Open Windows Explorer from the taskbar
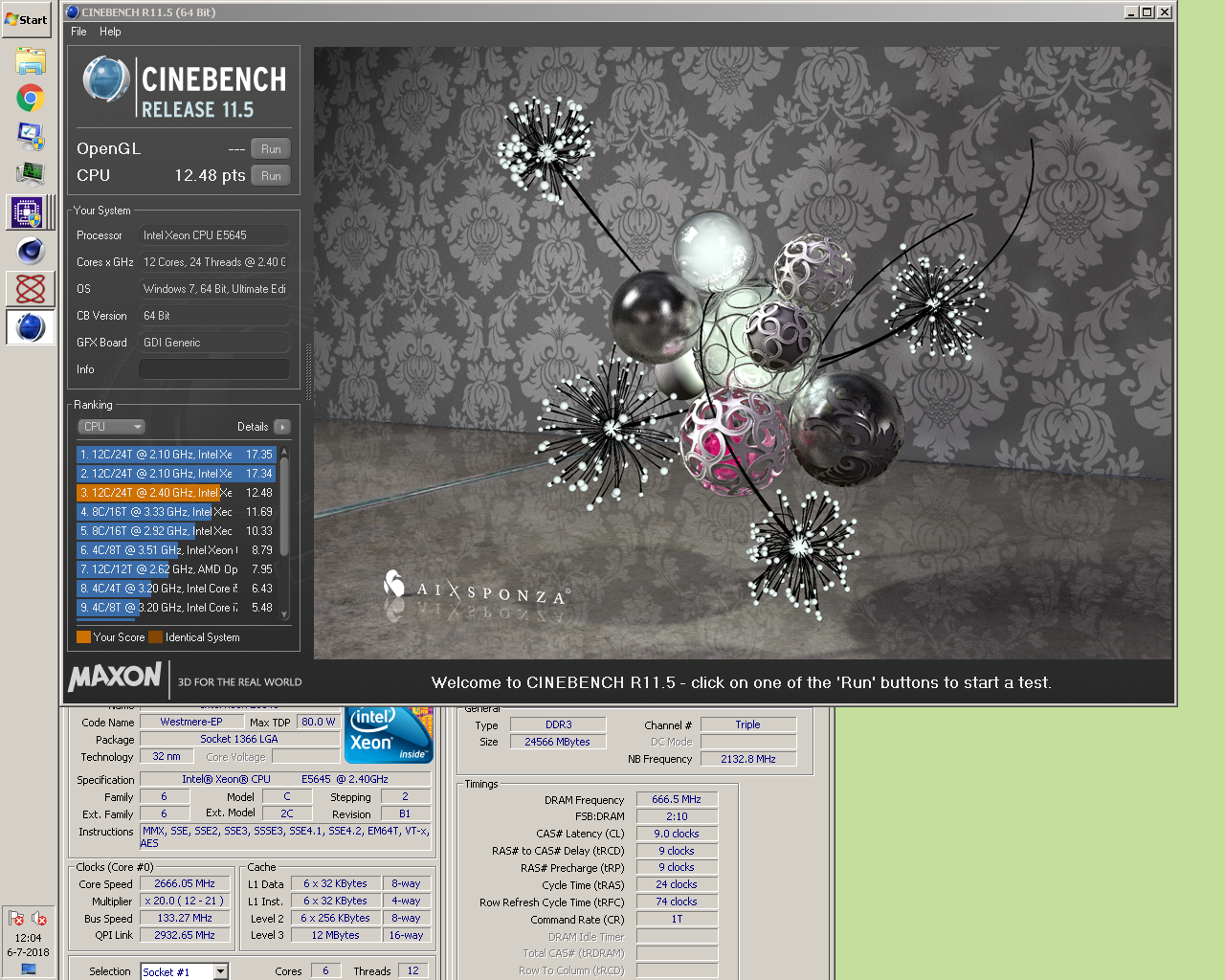The height and width of the screenshot is (980, 1225). (30, 61)
